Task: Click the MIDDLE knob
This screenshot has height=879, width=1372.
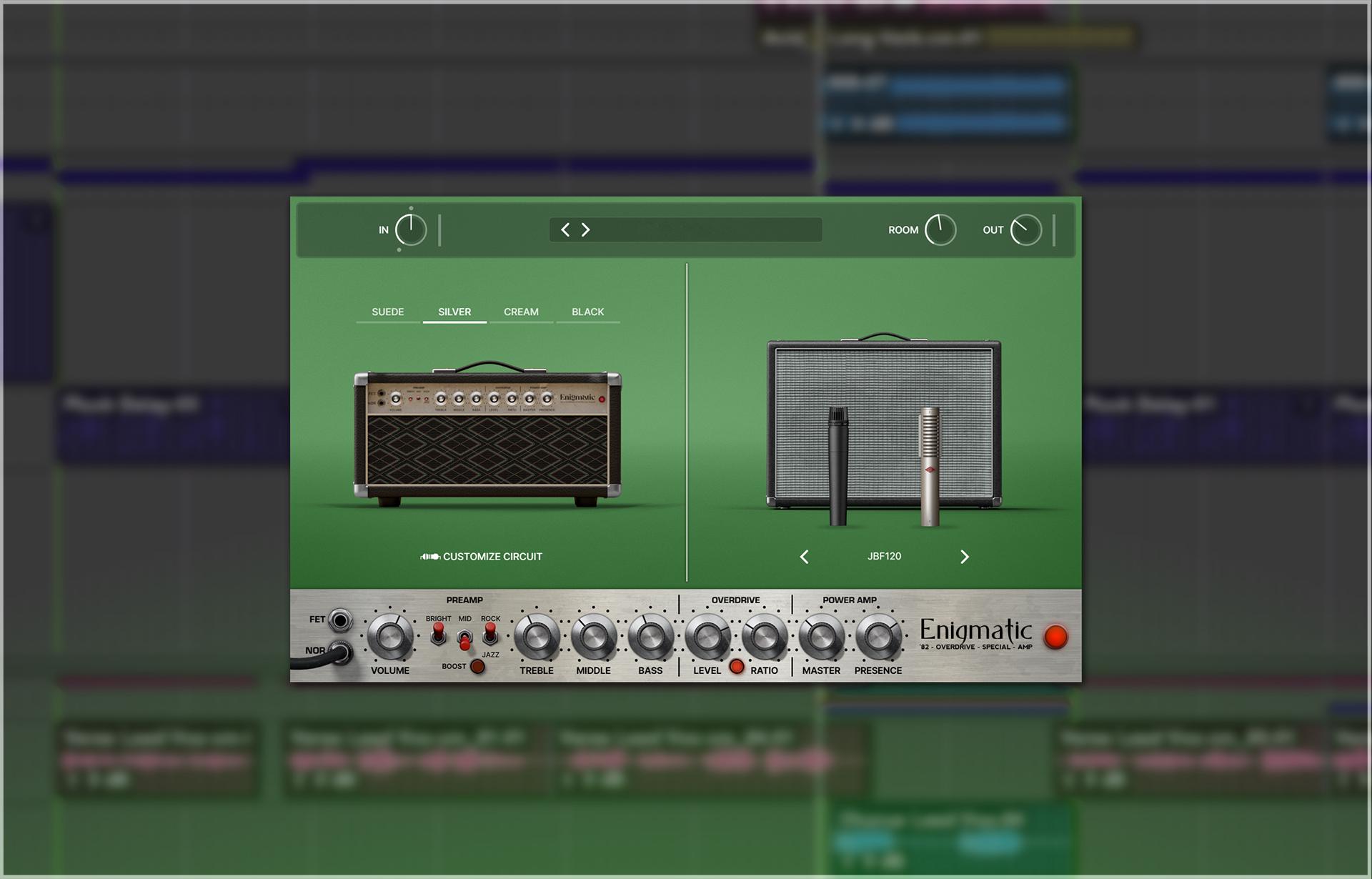Action: point(594,637)
